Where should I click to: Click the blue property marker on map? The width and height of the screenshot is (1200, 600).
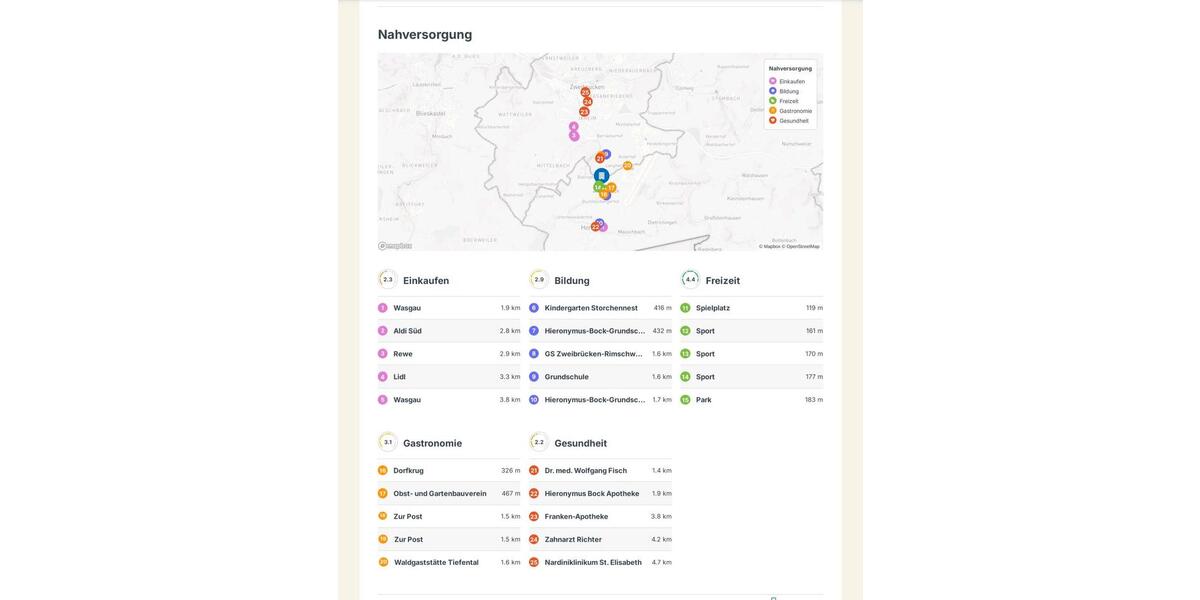point(601,175)
